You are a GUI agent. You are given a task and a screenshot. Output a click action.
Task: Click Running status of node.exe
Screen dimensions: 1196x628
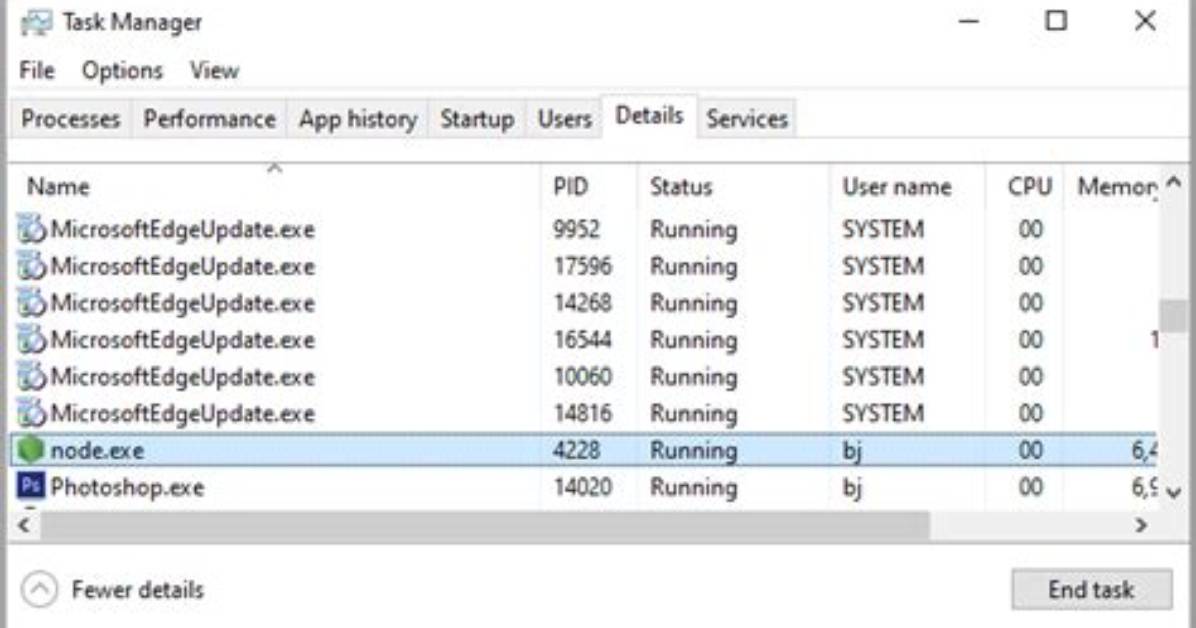pyautogui.click(x=693, y=452)
